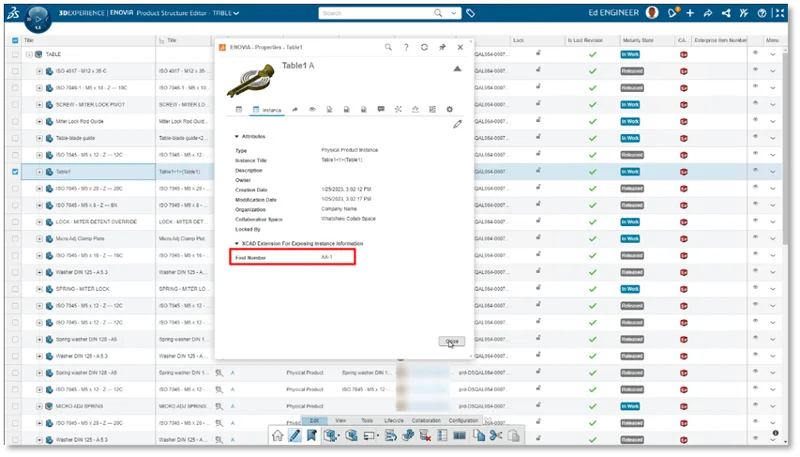Tick the checkbox for TABLE root row
Viewport: 800px width, 457px height.
(x=14, y=54)
